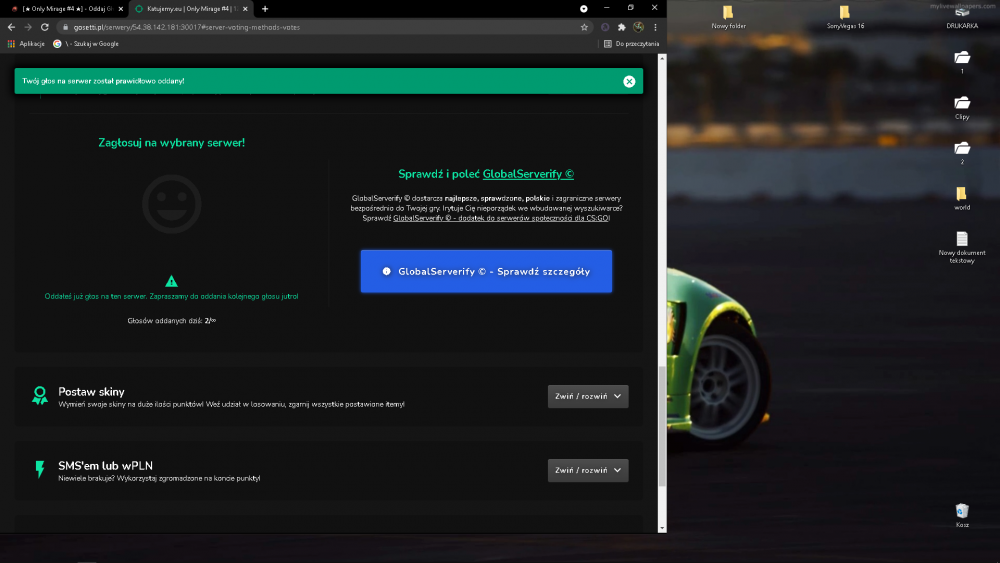
Task: Click the Chrome profile avatar icon
Action: [638, 27]
